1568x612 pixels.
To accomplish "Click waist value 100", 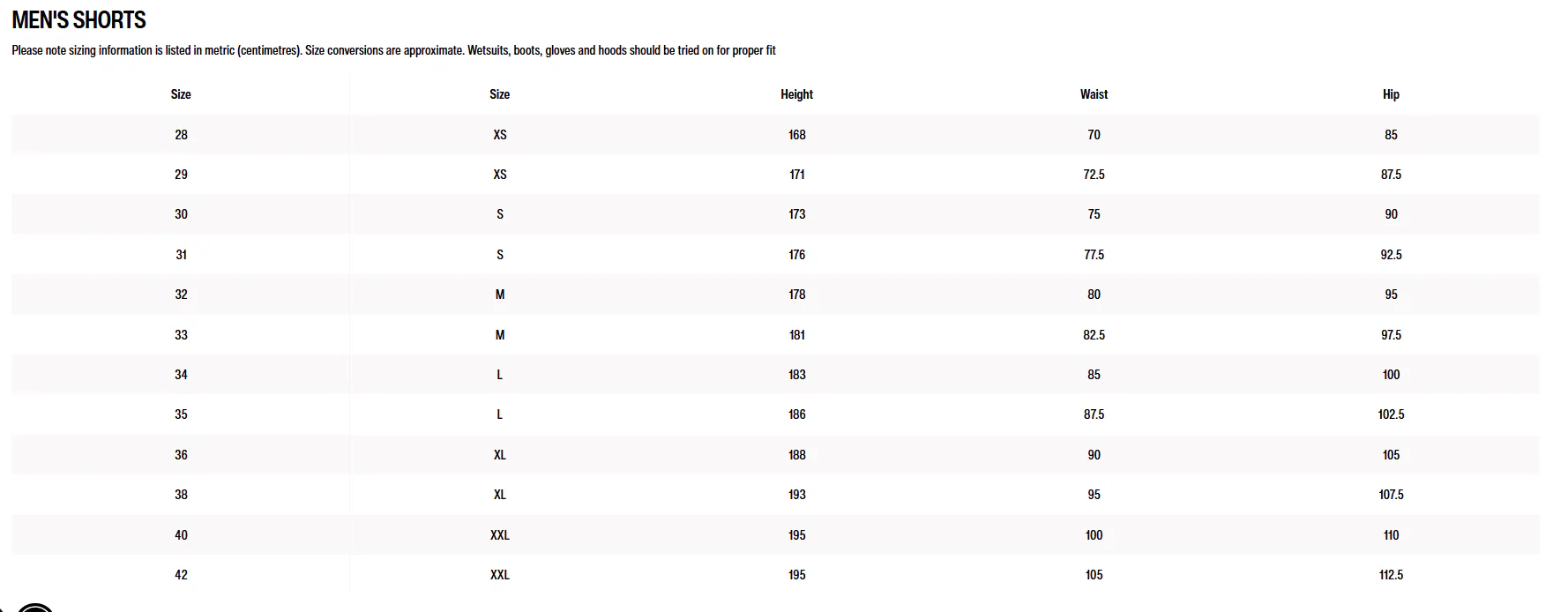I will click(1094, 535).
